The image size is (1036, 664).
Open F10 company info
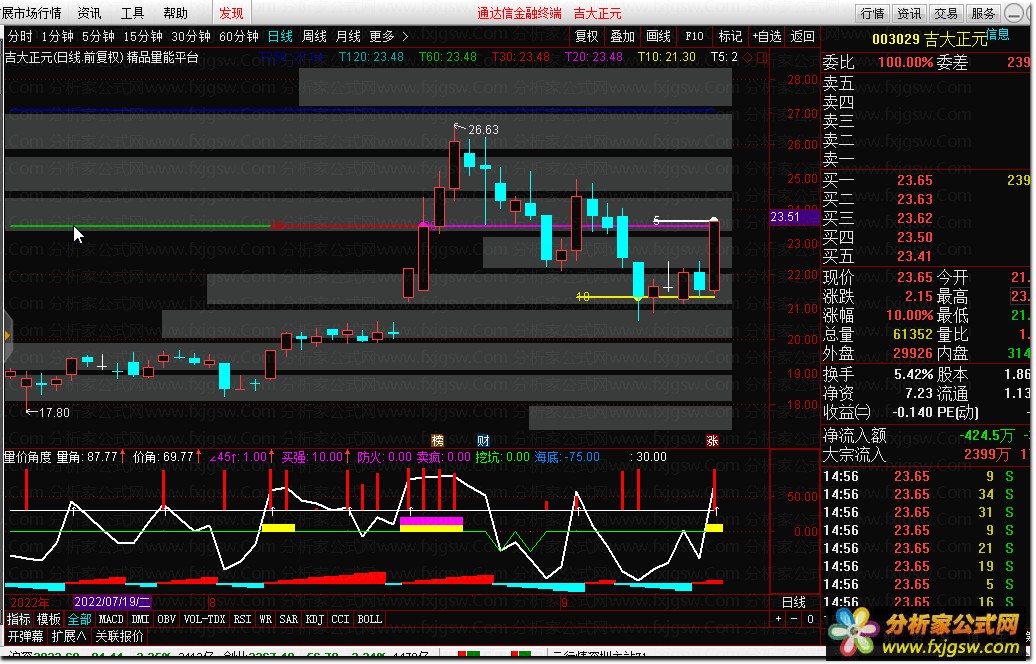694,36
